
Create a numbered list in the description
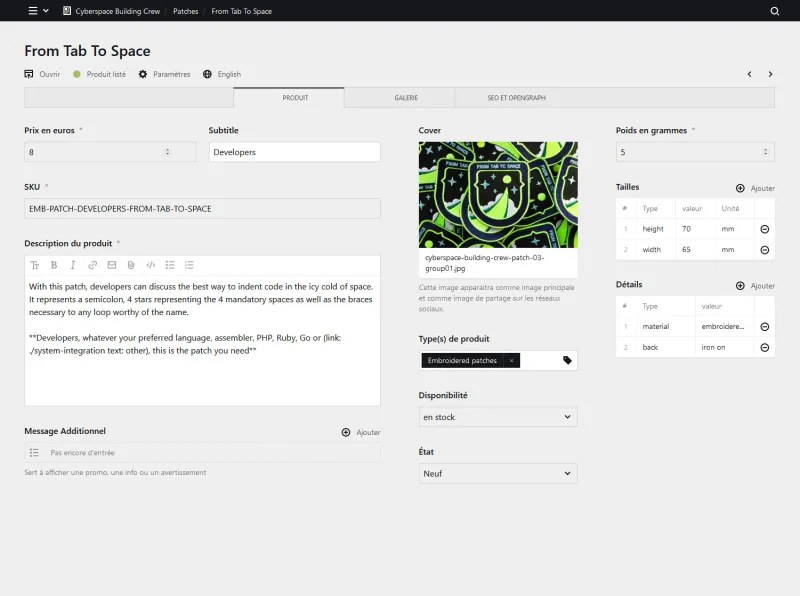(x=191, y=265)
